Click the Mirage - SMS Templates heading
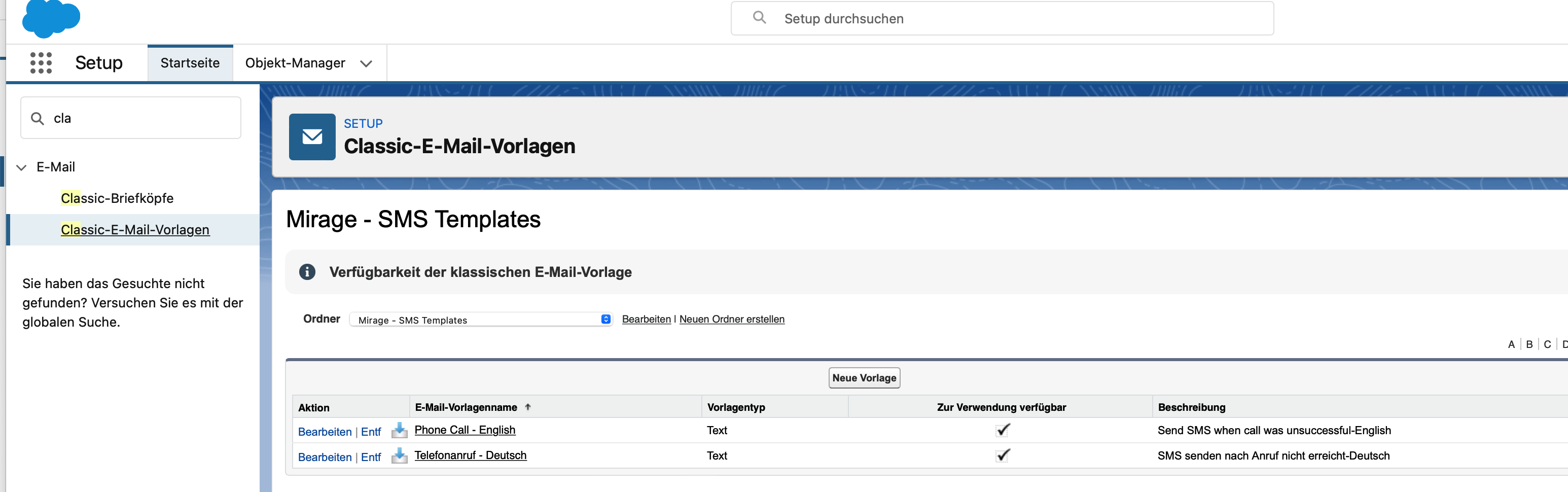 click(x=413, y=219)
